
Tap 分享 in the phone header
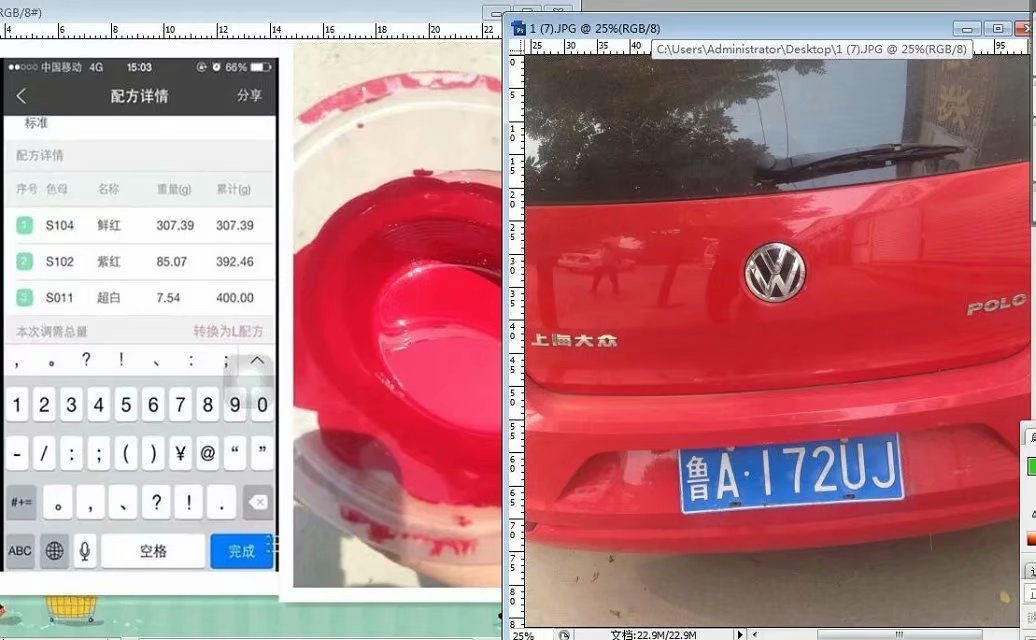tap(249, 96)
